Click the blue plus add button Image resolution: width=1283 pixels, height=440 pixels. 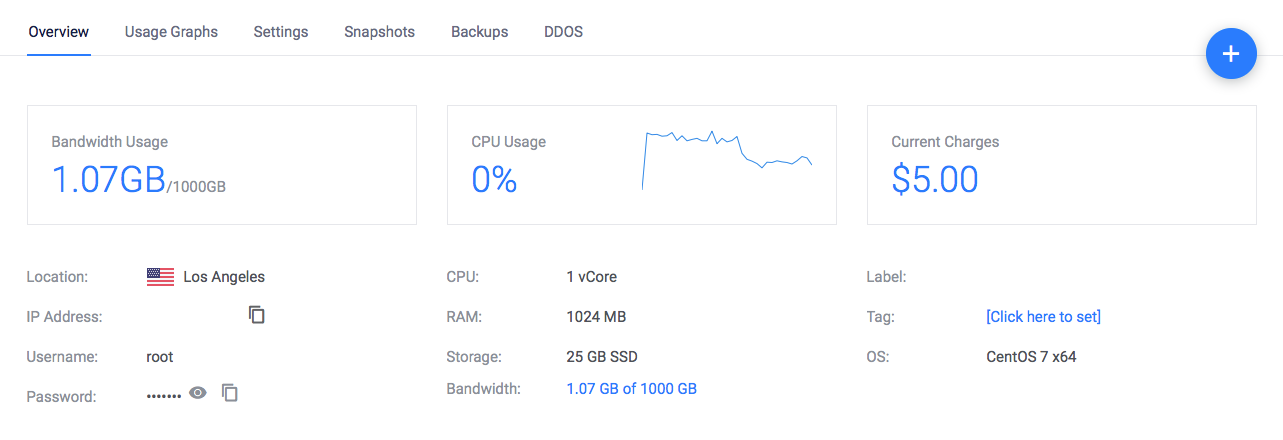point(1231,54)
